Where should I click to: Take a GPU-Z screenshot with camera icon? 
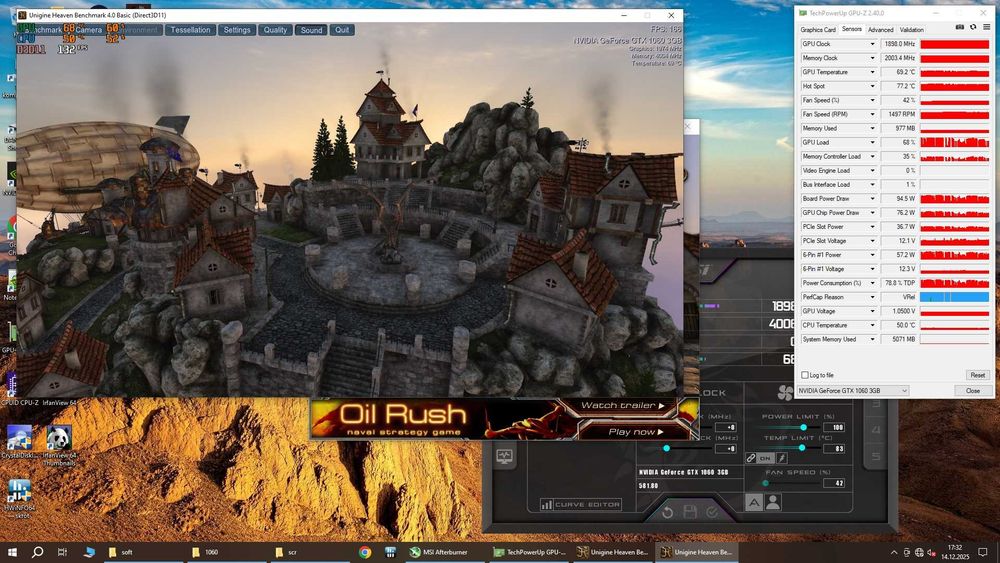960,27
